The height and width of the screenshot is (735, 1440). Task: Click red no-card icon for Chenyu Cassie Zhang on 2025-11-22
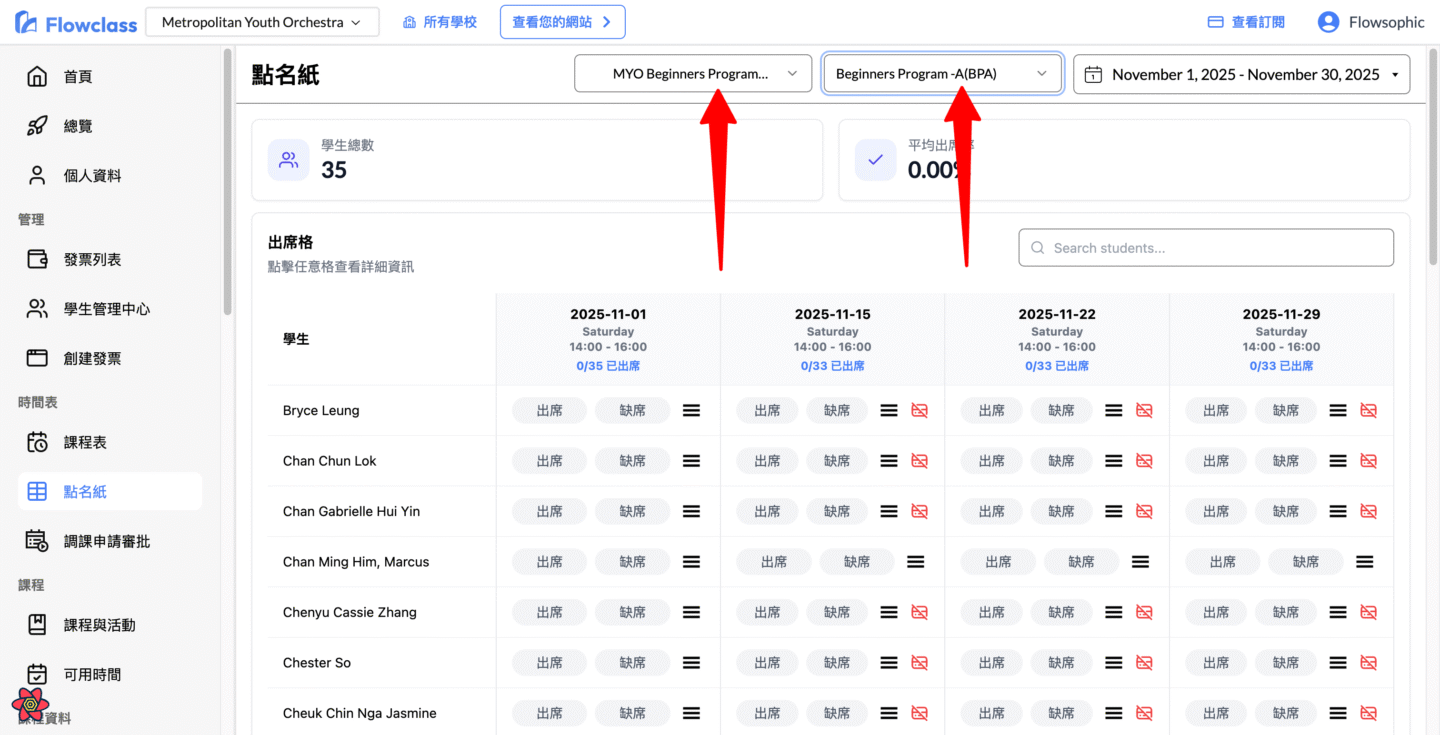pos(1144,612)
